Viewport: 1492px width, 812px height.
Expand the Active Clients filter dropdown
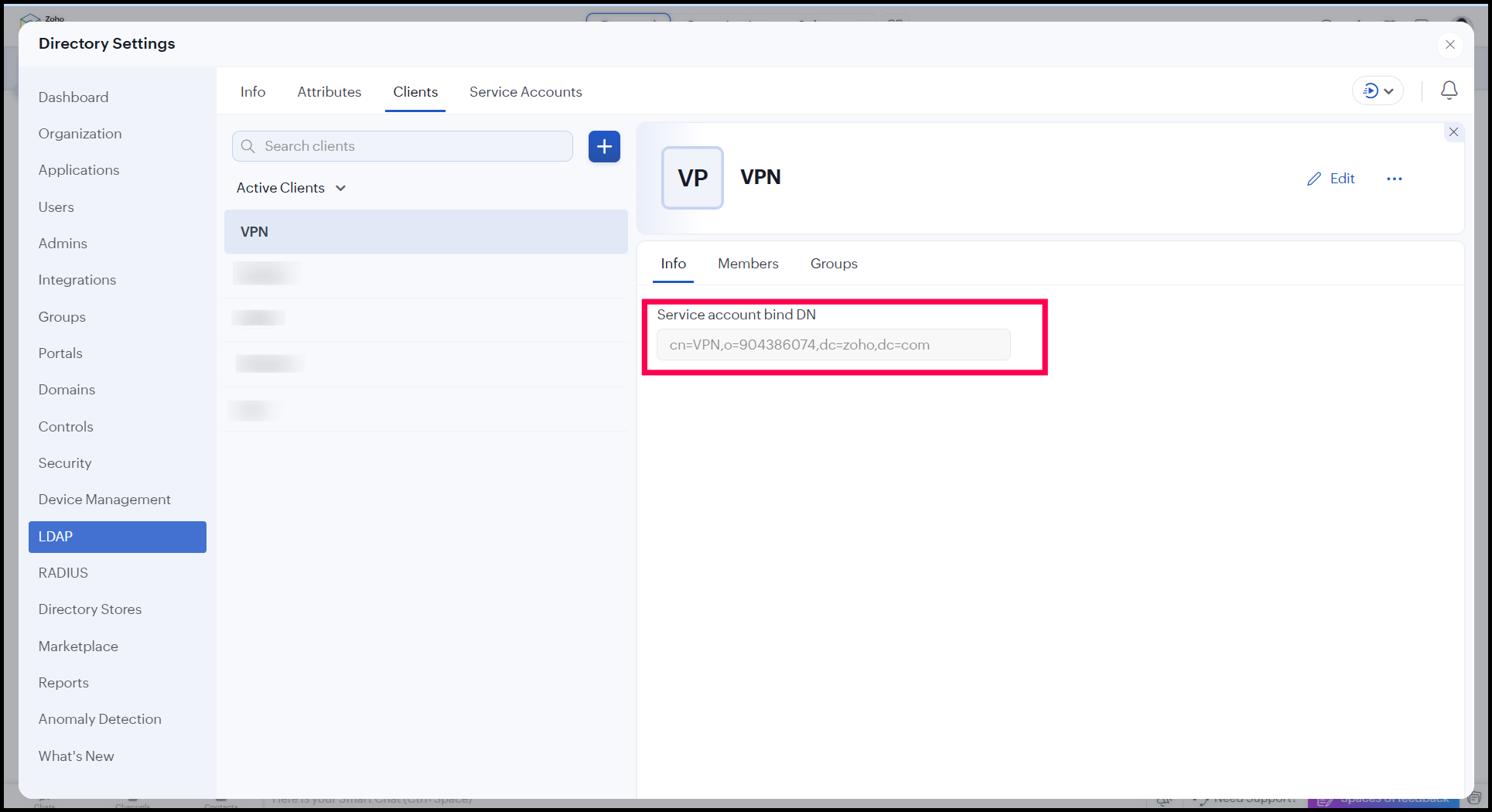click(291, 188)
